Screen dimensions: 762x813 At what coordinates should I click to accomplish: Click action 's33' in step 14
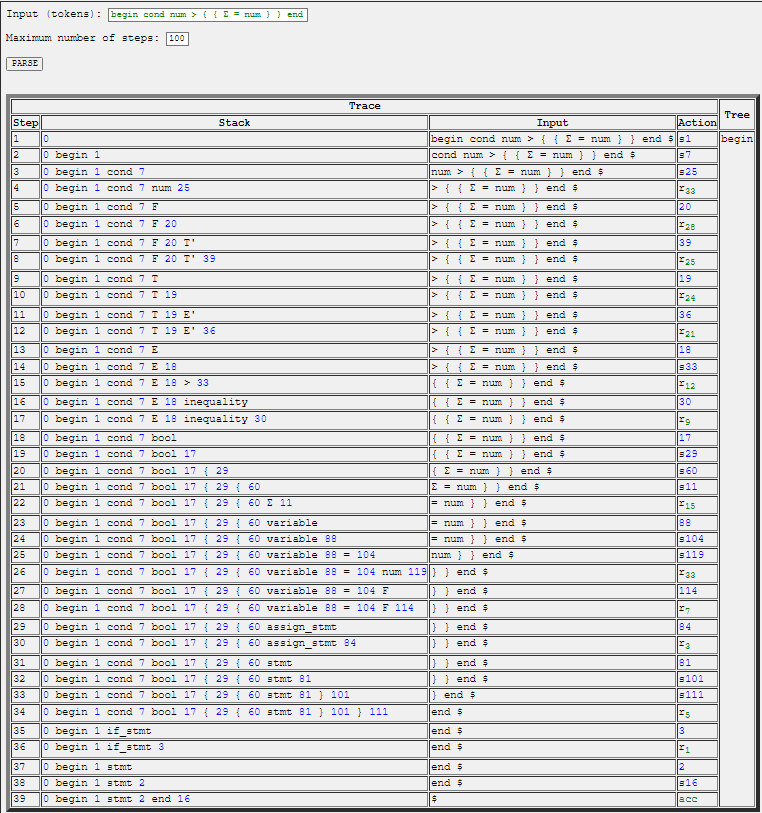pyautogui.click(x=697, y=367)
